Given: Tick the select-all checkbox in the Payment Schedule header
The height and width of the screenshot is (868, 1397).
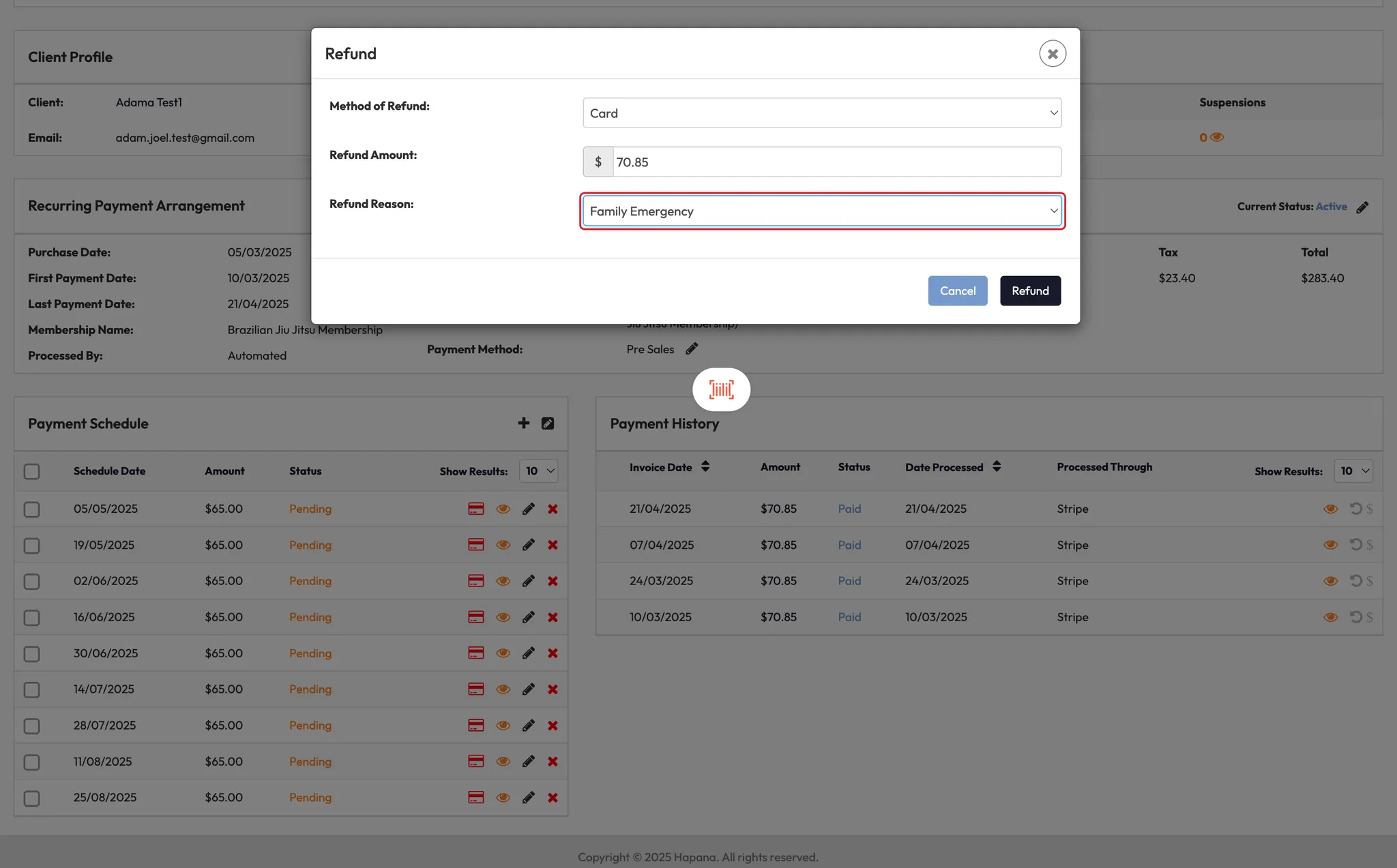Looking at the screenshot, I should coord(31,472).
